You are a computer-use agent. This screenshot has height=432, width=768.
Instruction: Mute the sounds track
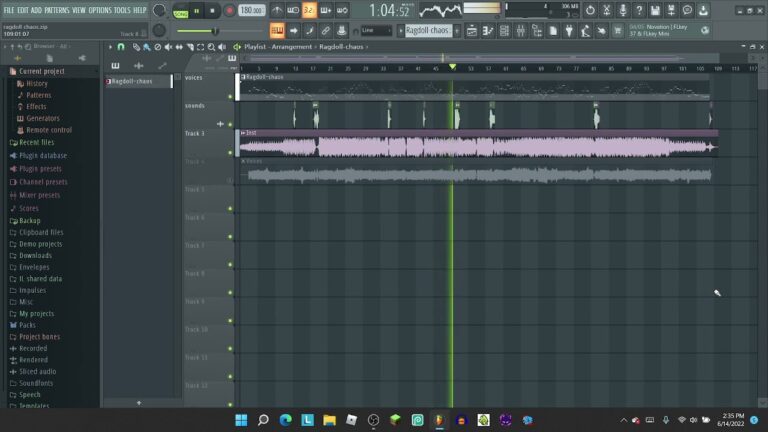230,124
